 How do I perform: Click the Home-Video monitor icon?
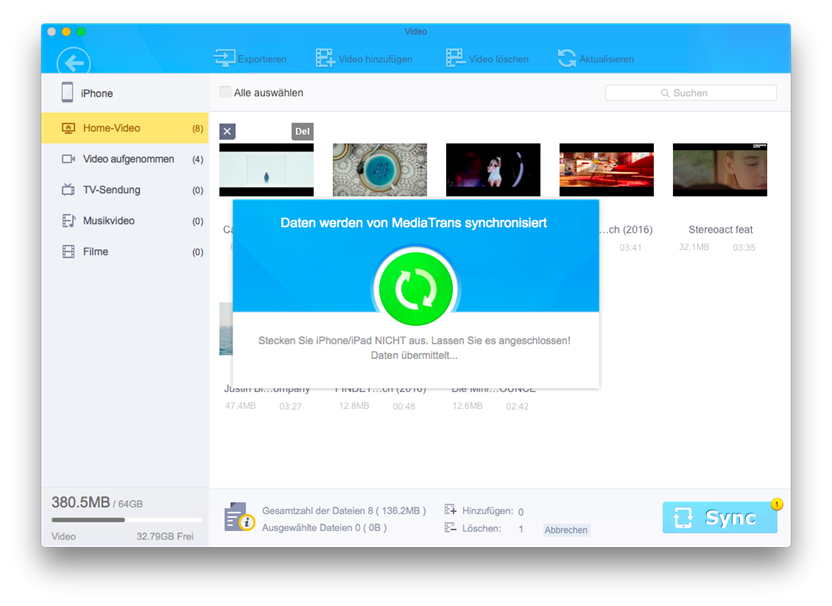[x=68, y=128]
